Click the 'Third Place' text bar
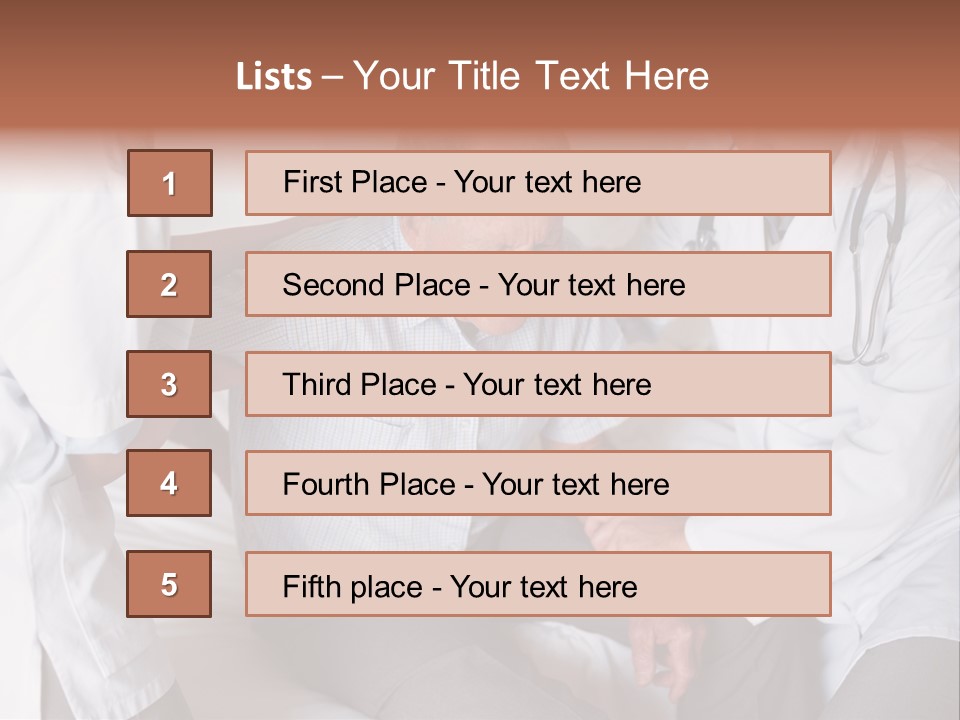Viewport: 960px width, 720px height. click(538, 384)
